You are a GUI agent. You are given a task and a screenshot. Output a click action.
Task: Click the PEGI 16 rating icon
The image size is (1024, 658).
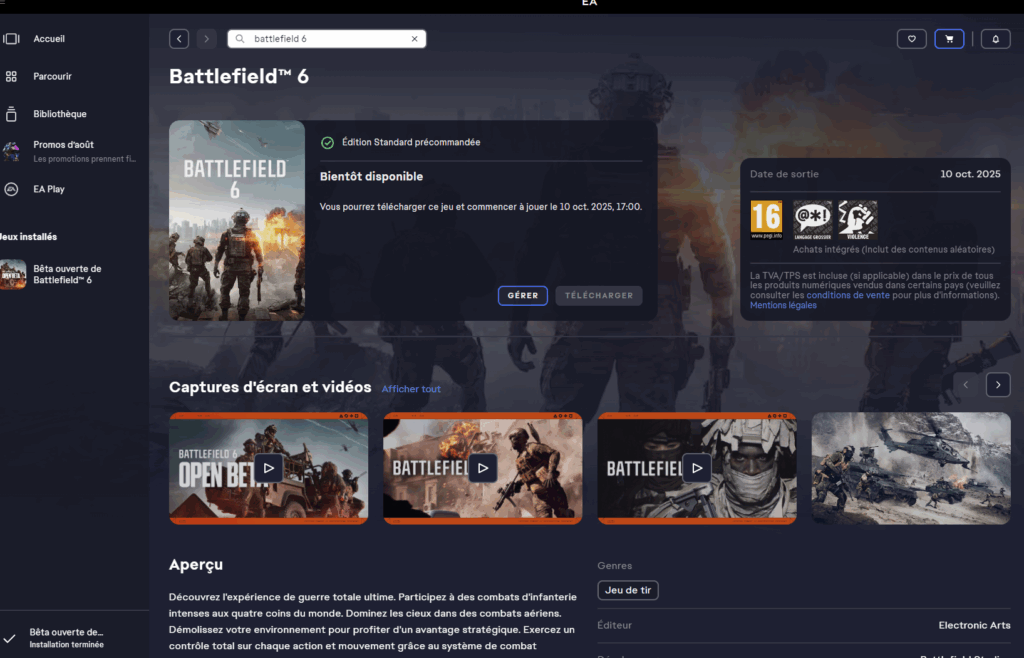coord(766,220)
